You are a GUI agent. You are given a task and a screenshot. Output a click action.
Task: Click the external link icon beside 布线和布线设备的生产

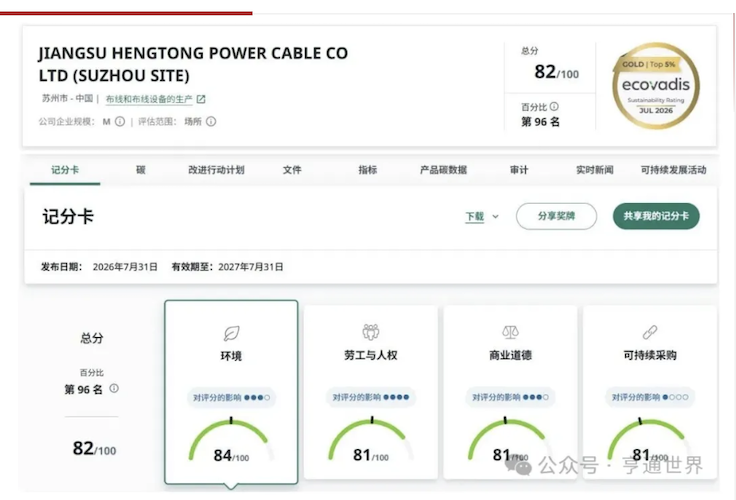pyautogui.click(x=201, y=99)
